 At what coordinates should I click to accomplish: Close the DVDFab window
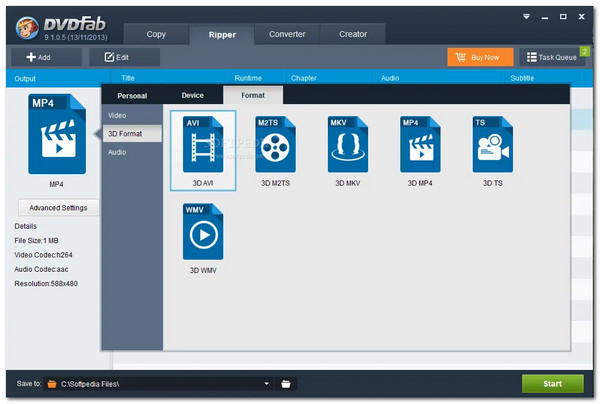(x=581, y=16)
